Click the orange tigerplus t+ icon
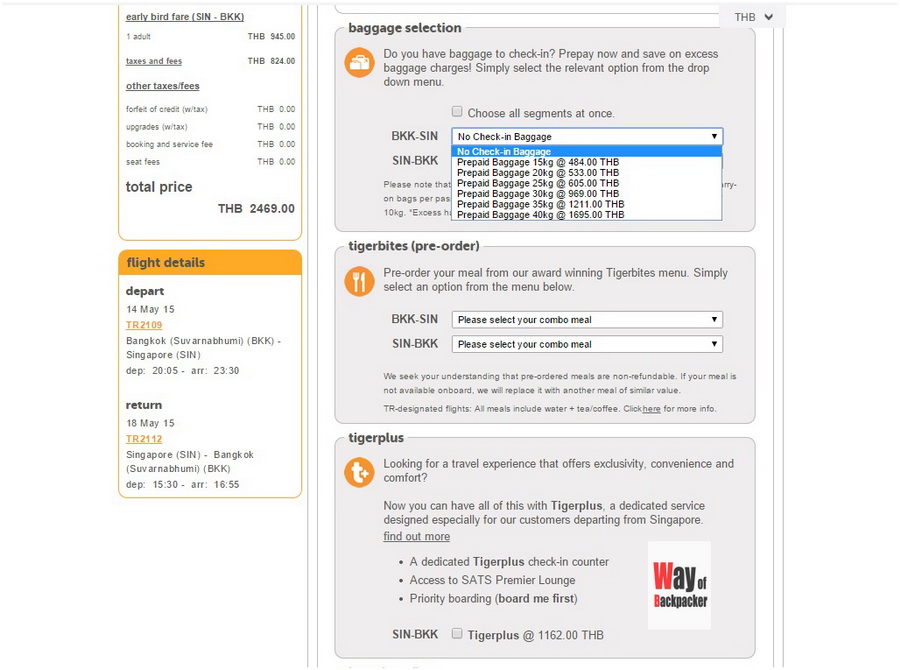 (x=359, y=472)
